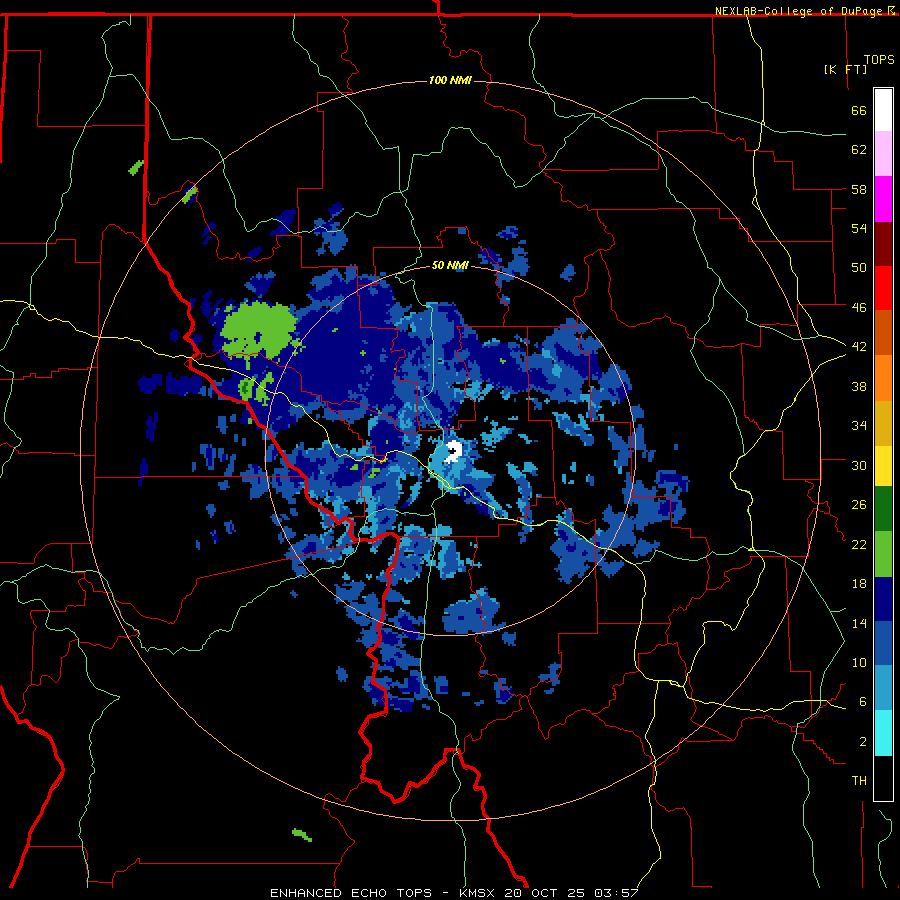Viewport: 900px width, 900px height.
Task: Click the TH threshold label
Action: [859, 780]
